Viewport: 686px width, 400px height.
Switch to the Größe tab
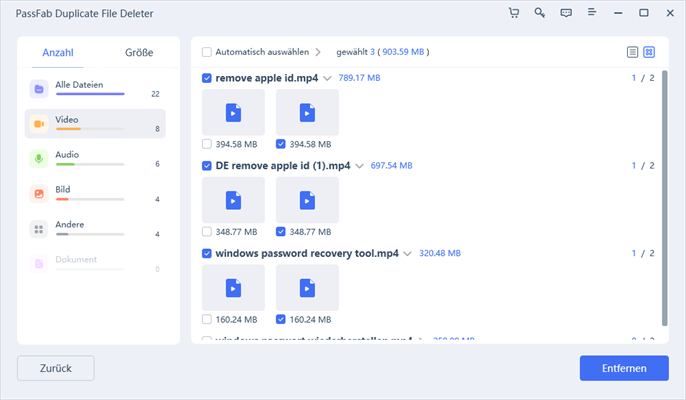tap(139, 52)
